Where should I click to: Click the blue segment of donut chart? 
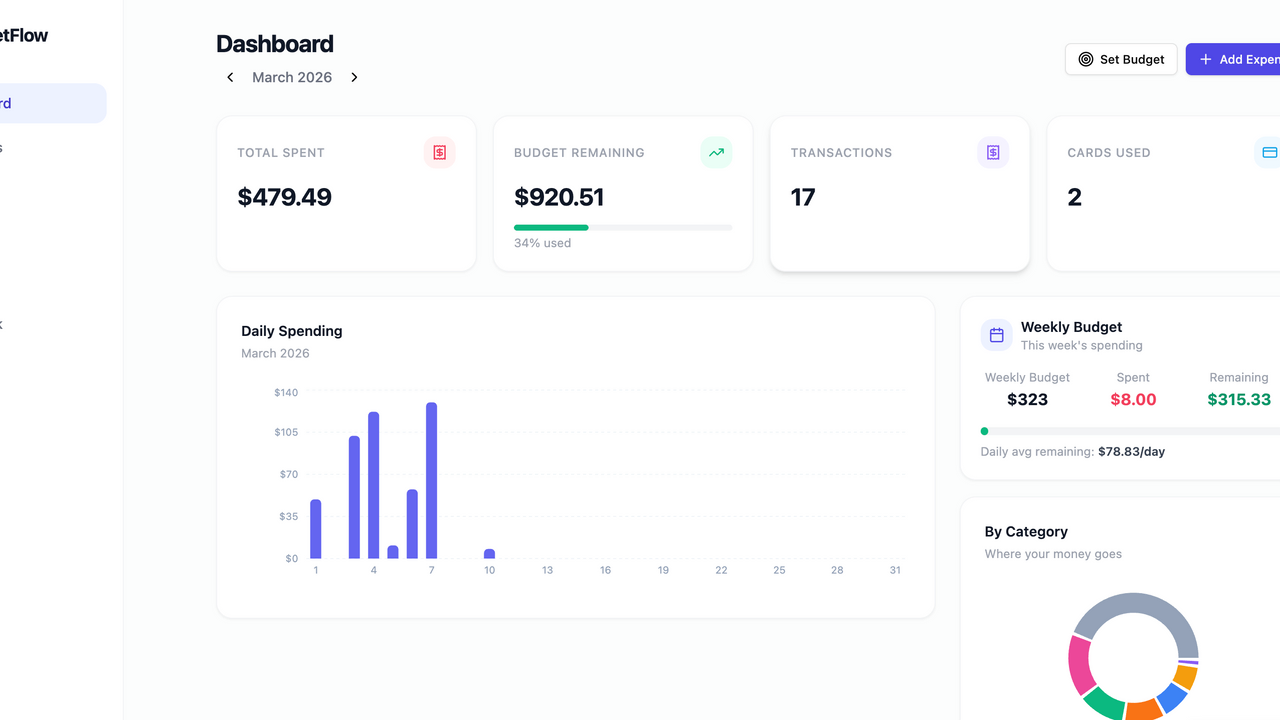coord(1171,697)
